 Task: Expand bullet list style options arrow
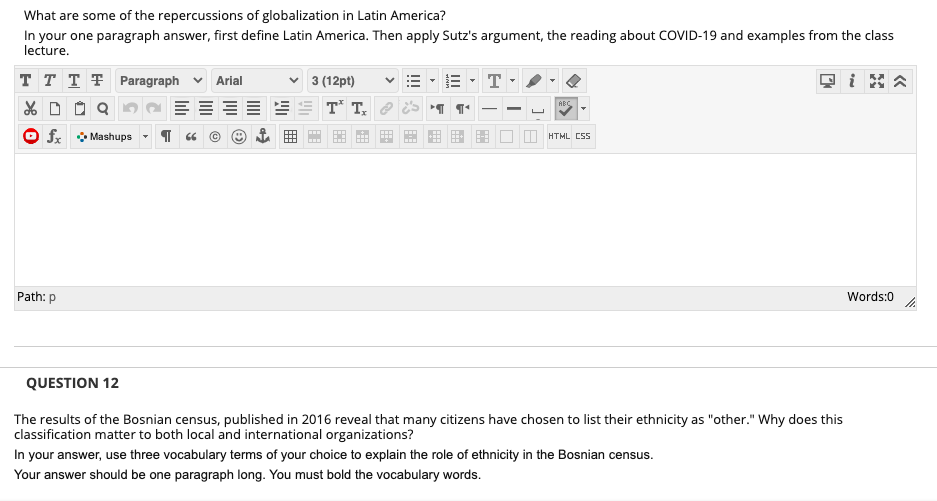433,81
